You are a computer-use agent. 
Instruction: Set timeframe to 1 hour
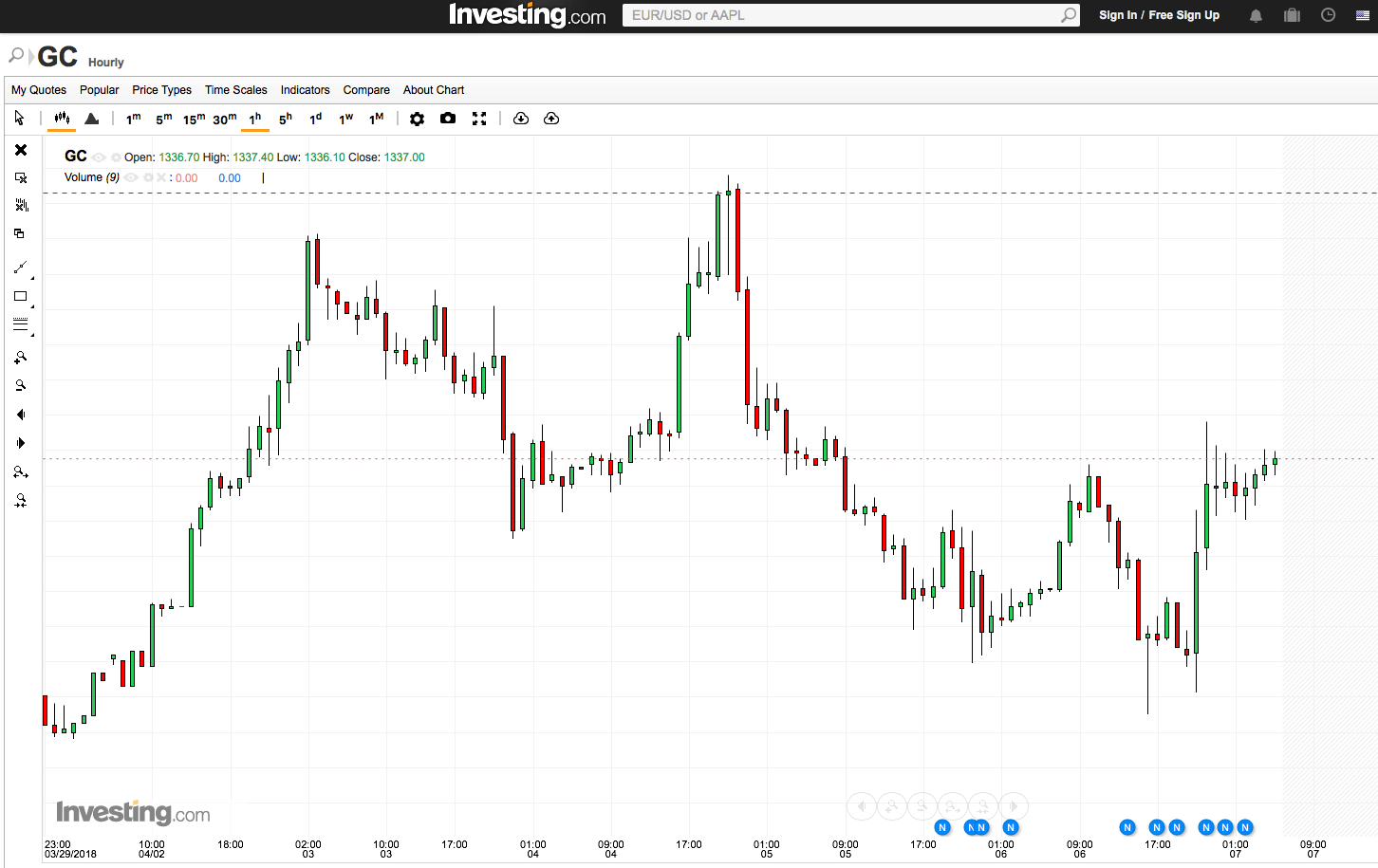(255, 119)
